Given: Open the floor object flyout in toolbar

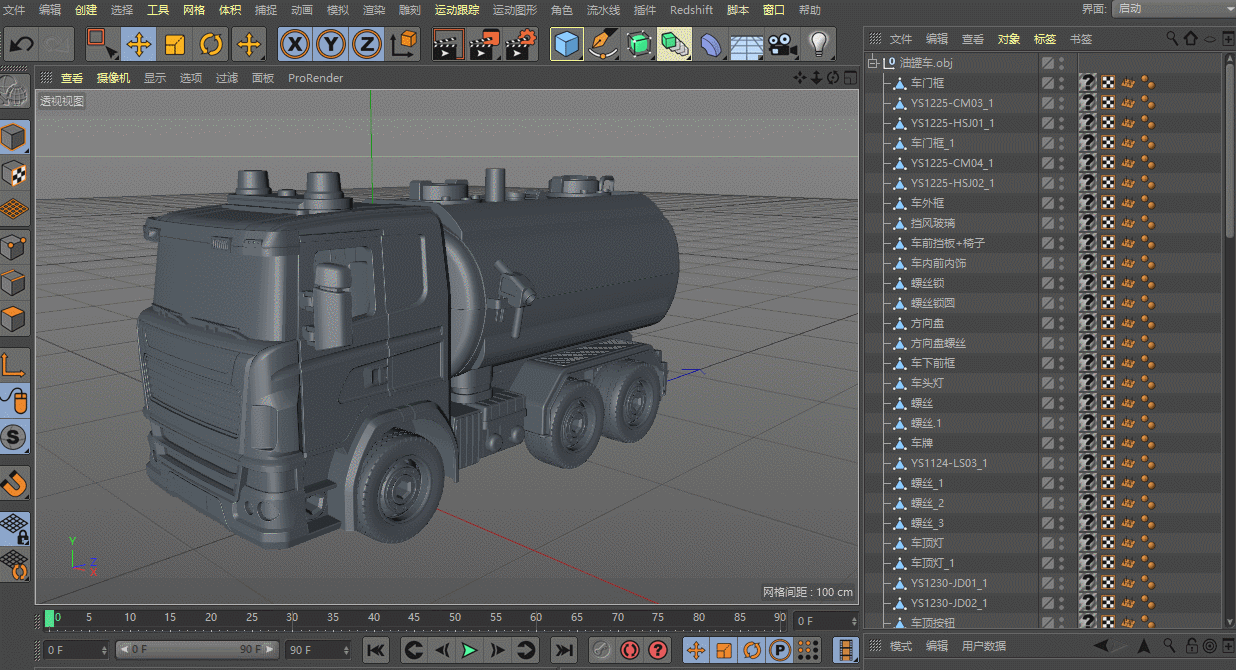Looking at the screenshot, I should pyautogui.click(x=746, y=44).
